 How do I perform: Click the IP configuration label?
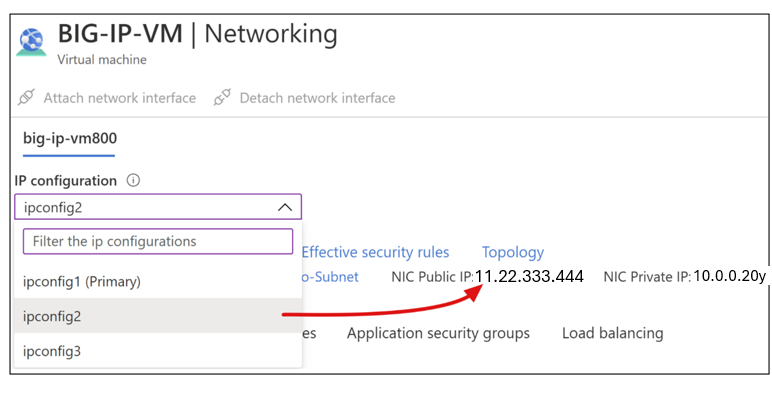pyautogui.click(x=65, y=181)
